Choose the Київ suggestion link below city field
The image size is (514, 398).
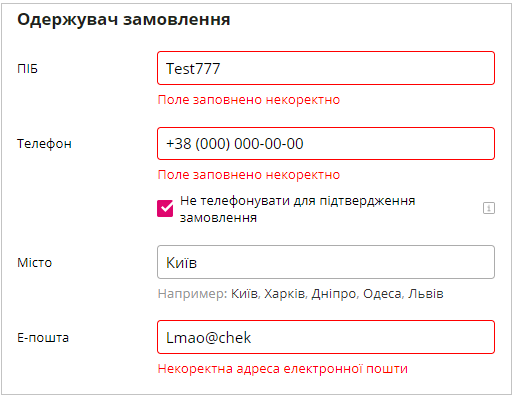click(x=244, y=294)
